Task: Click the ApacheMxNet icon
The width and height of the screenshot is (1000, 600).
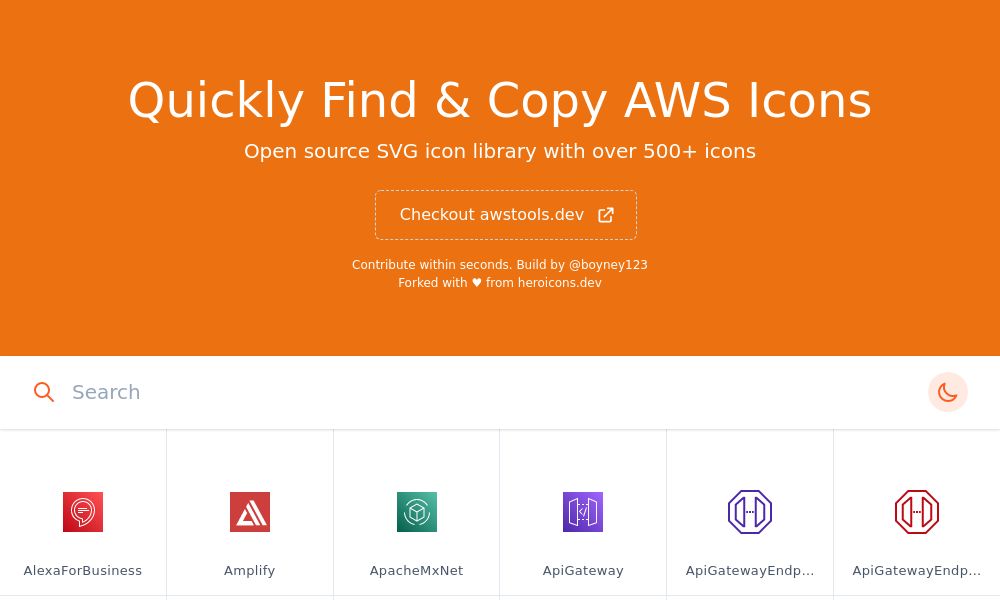Action: tap(416, 512)
